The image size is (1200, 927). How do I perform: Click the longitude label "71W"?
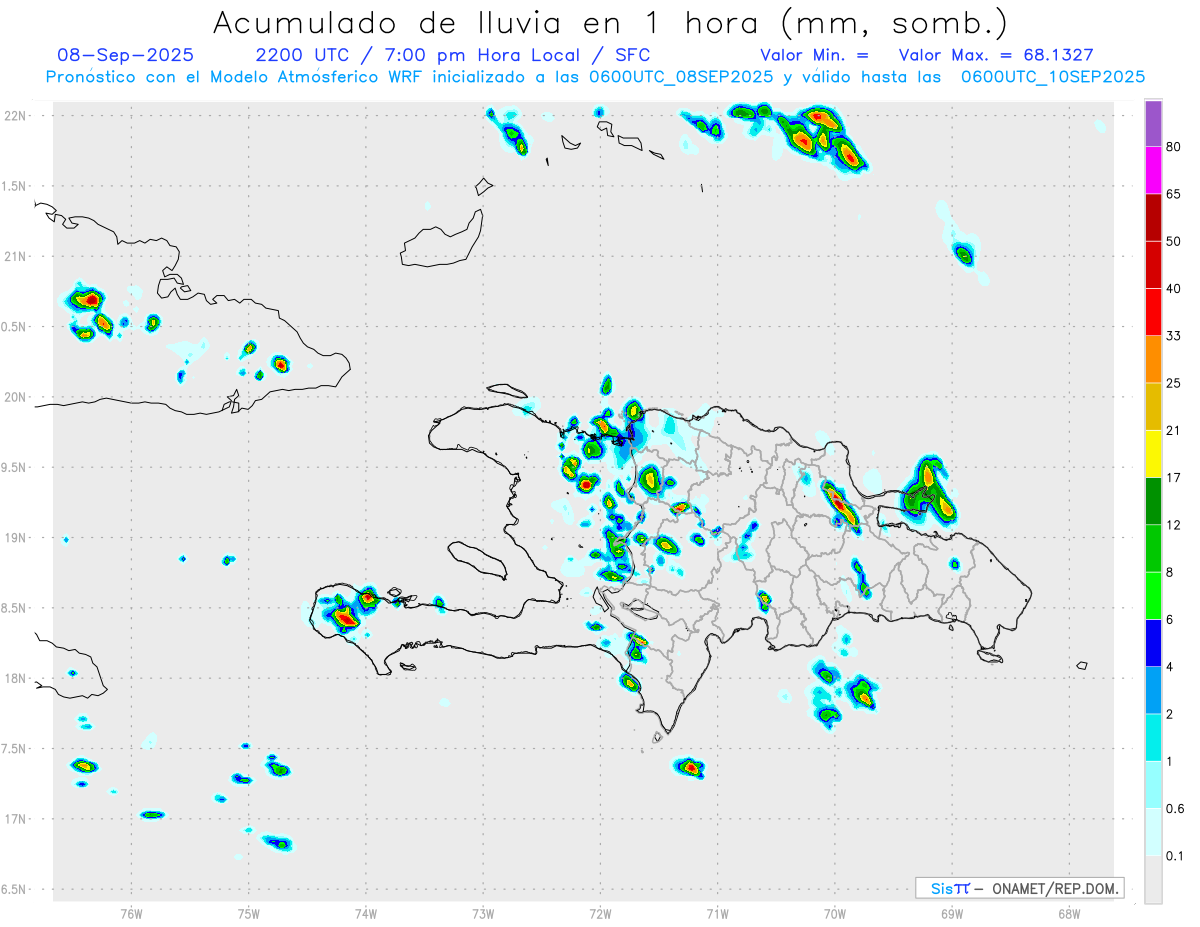[x=717, y=913]
